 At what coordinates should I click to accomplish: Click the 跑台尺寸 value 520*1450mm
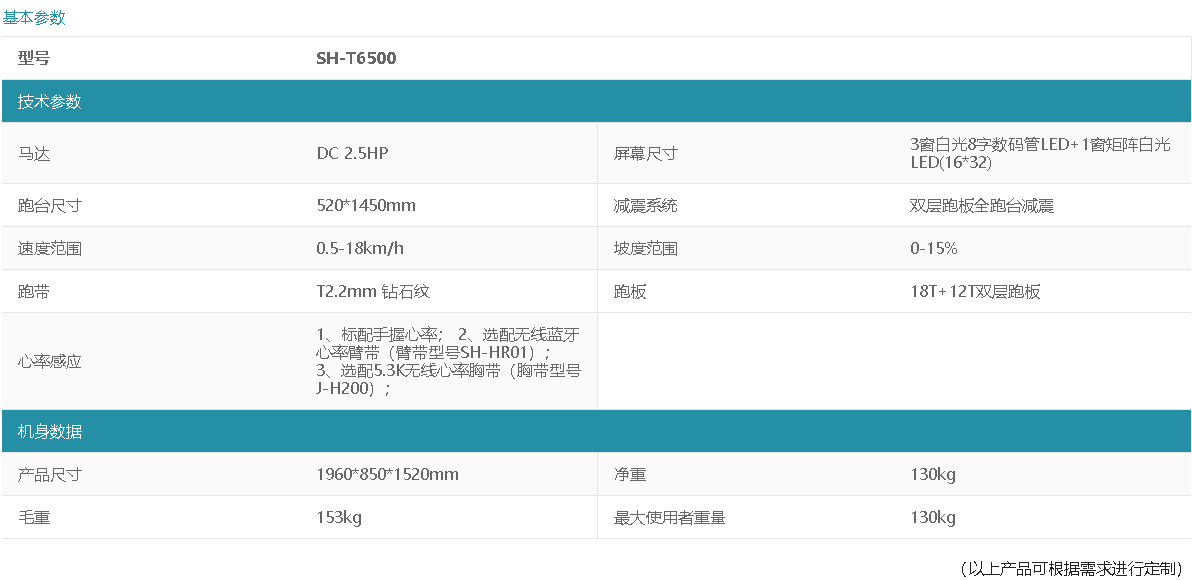click(366, 205)
